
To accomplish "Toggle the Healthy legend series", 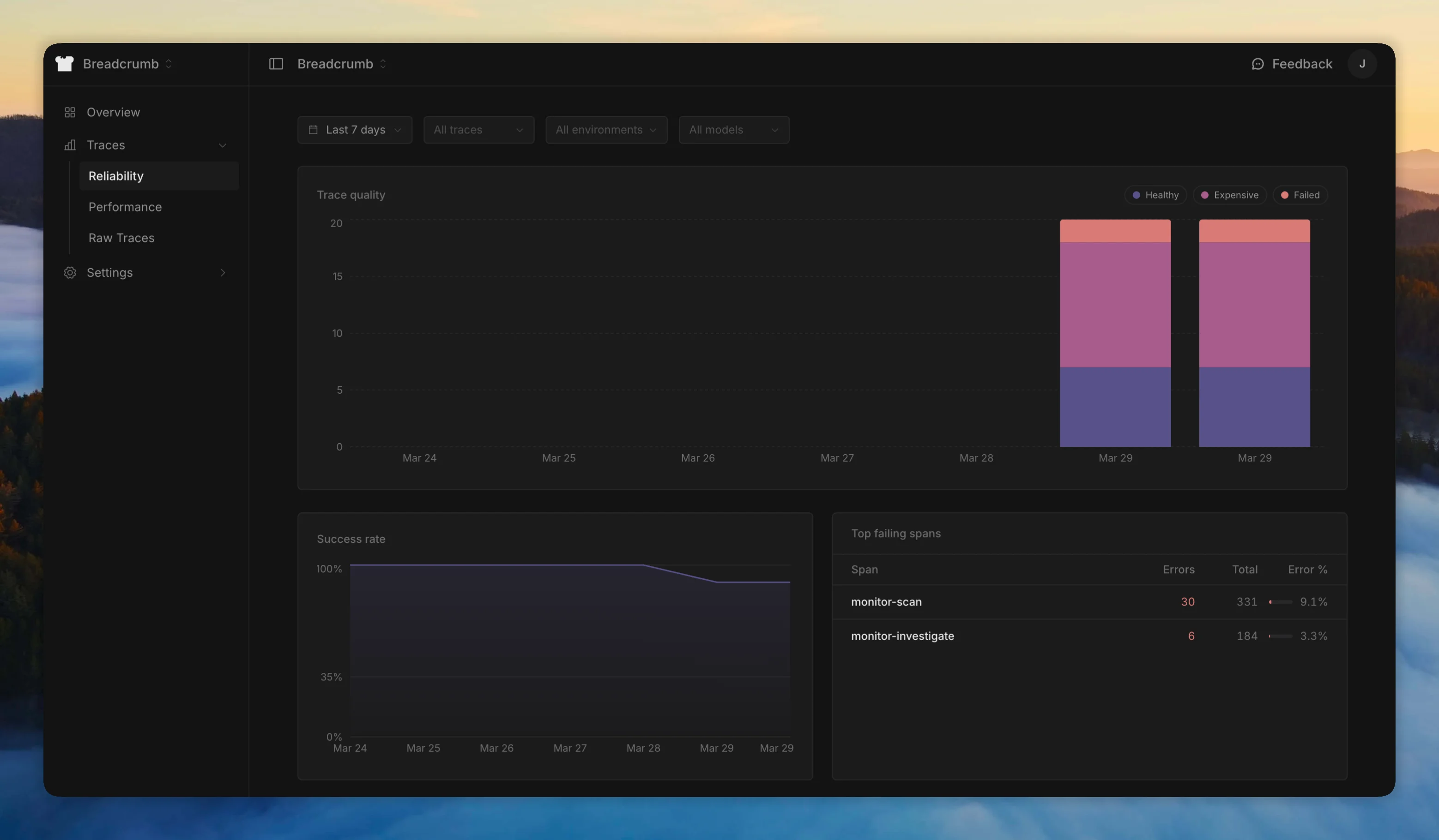I will click(1155, 195).
